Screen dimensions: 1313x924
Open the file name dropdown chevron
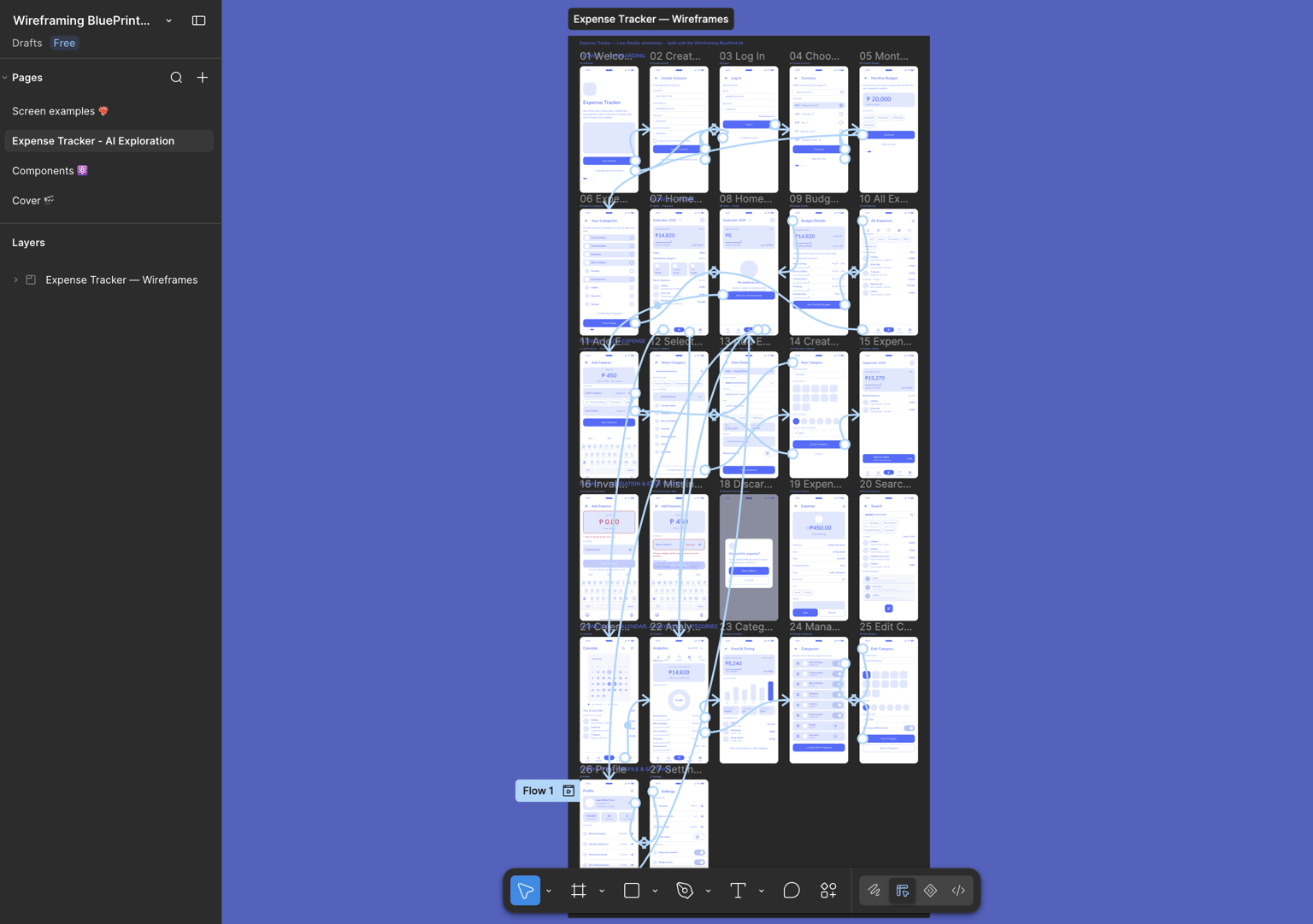pos(169,21)
